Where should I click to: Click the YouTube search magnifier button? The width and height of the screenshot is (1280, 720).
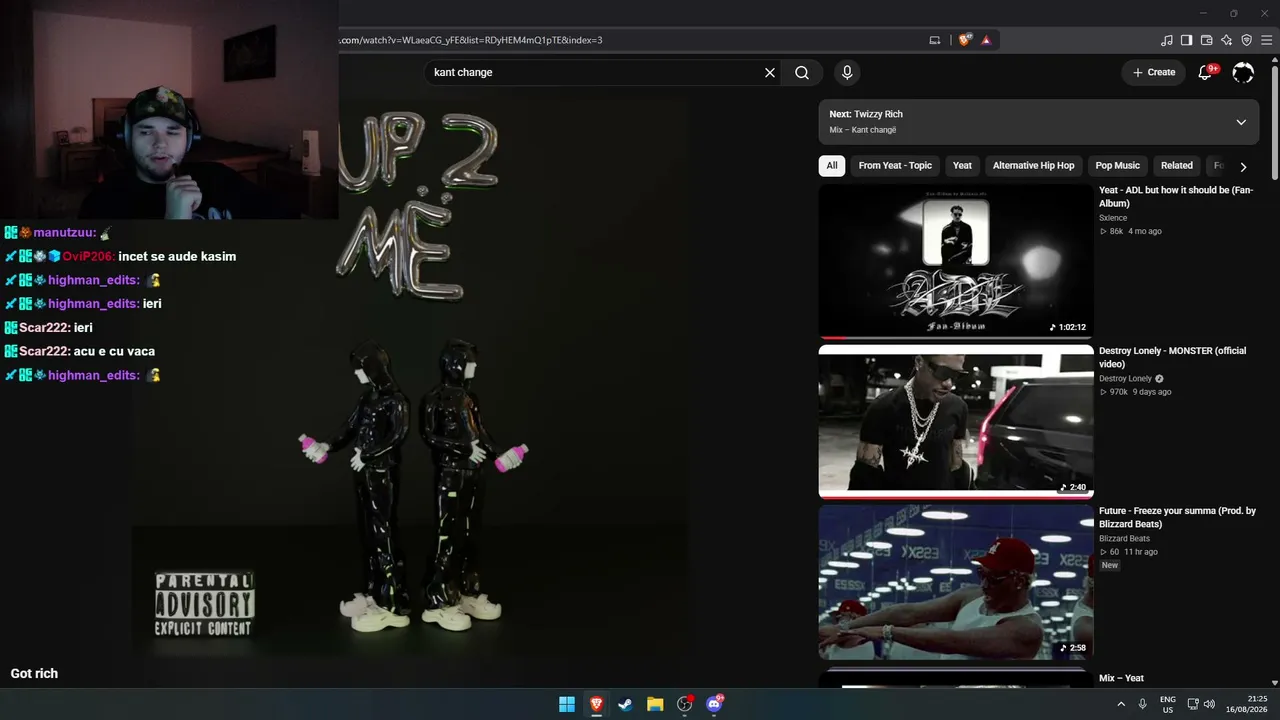coord(802,72)
